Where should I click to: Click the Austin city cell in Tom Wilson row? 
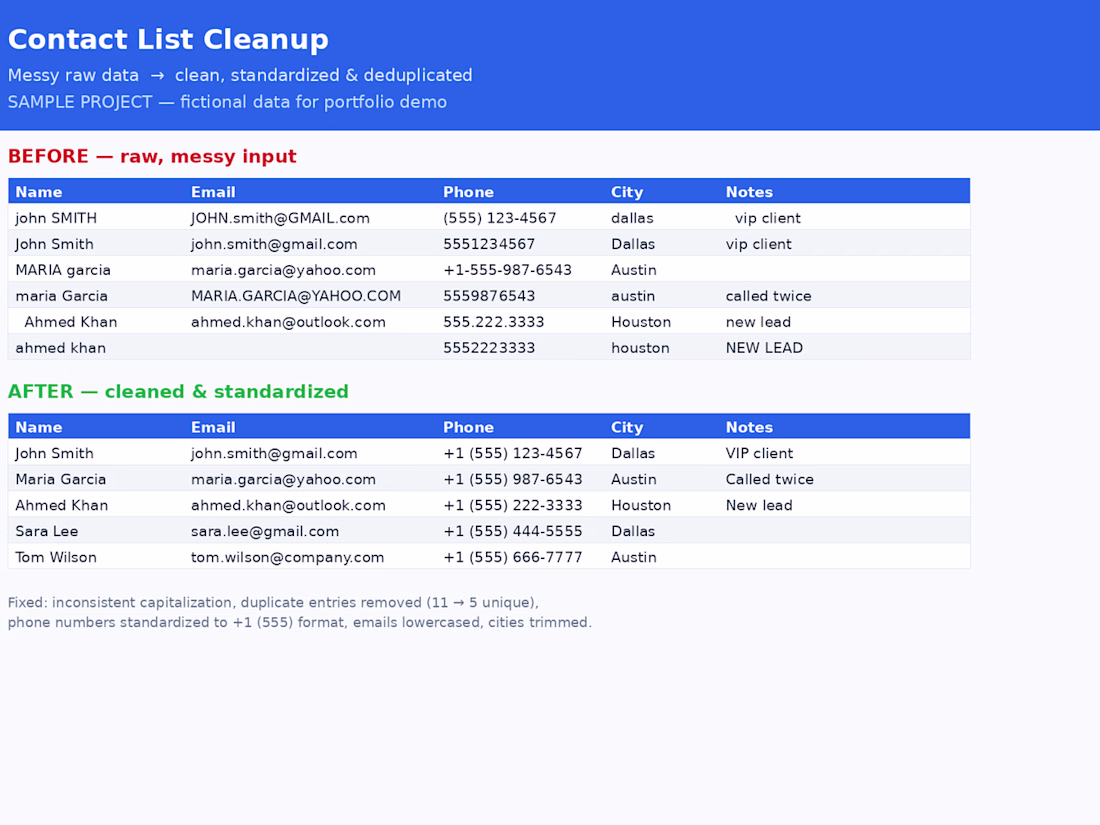633,556
